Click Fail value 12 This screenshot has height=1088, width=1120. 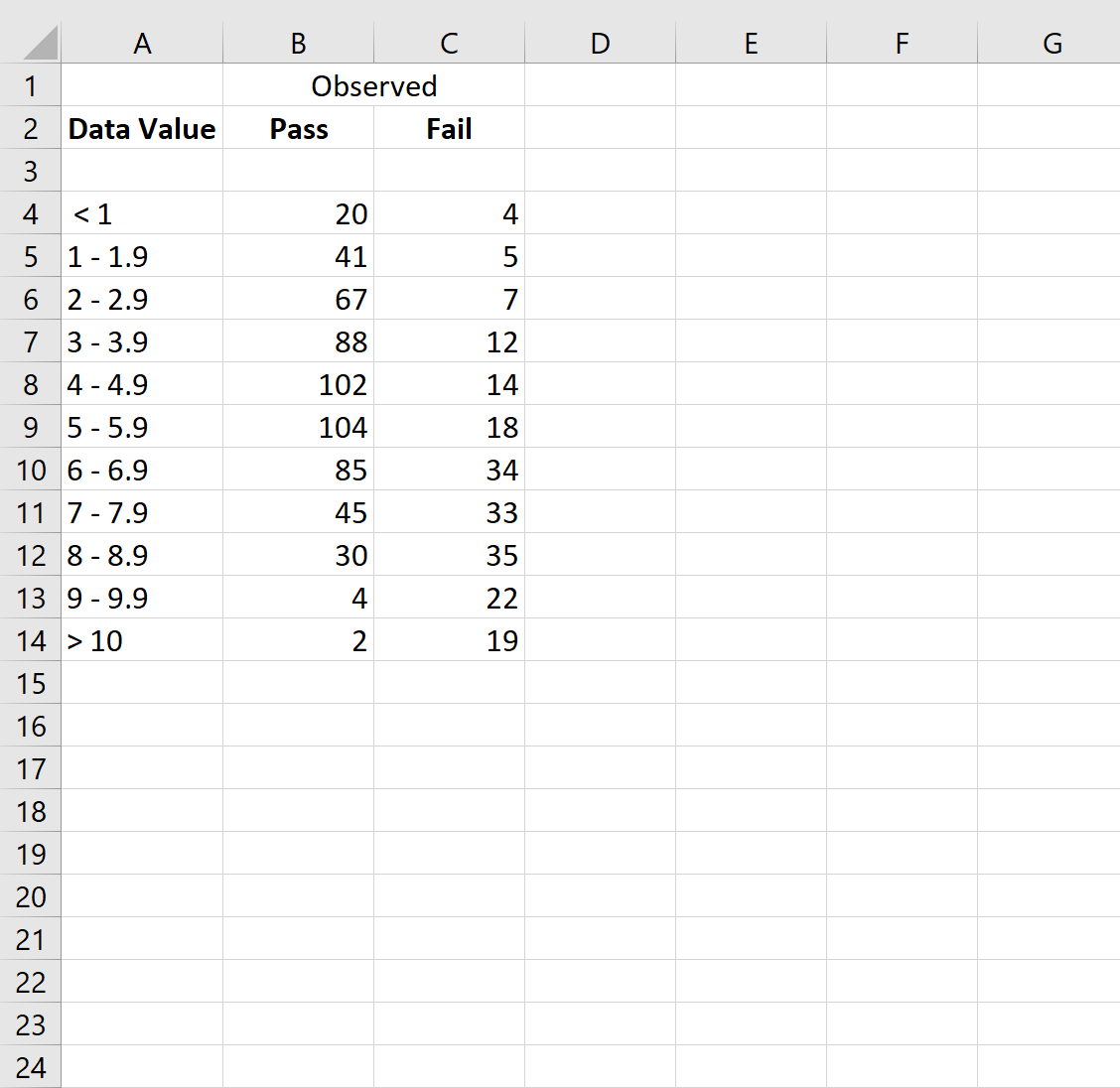pyautogui.click(x=449, y=341)
